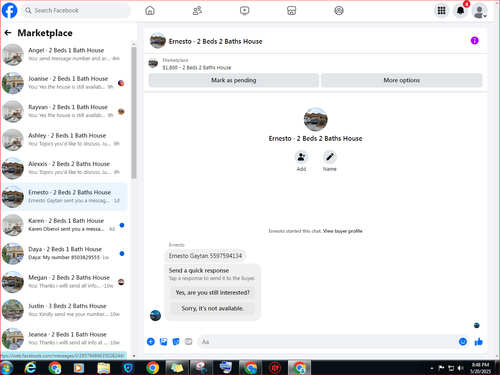Click the sticker icon in composer
This screenshot has height=375, width=500.
pos(176,342)
